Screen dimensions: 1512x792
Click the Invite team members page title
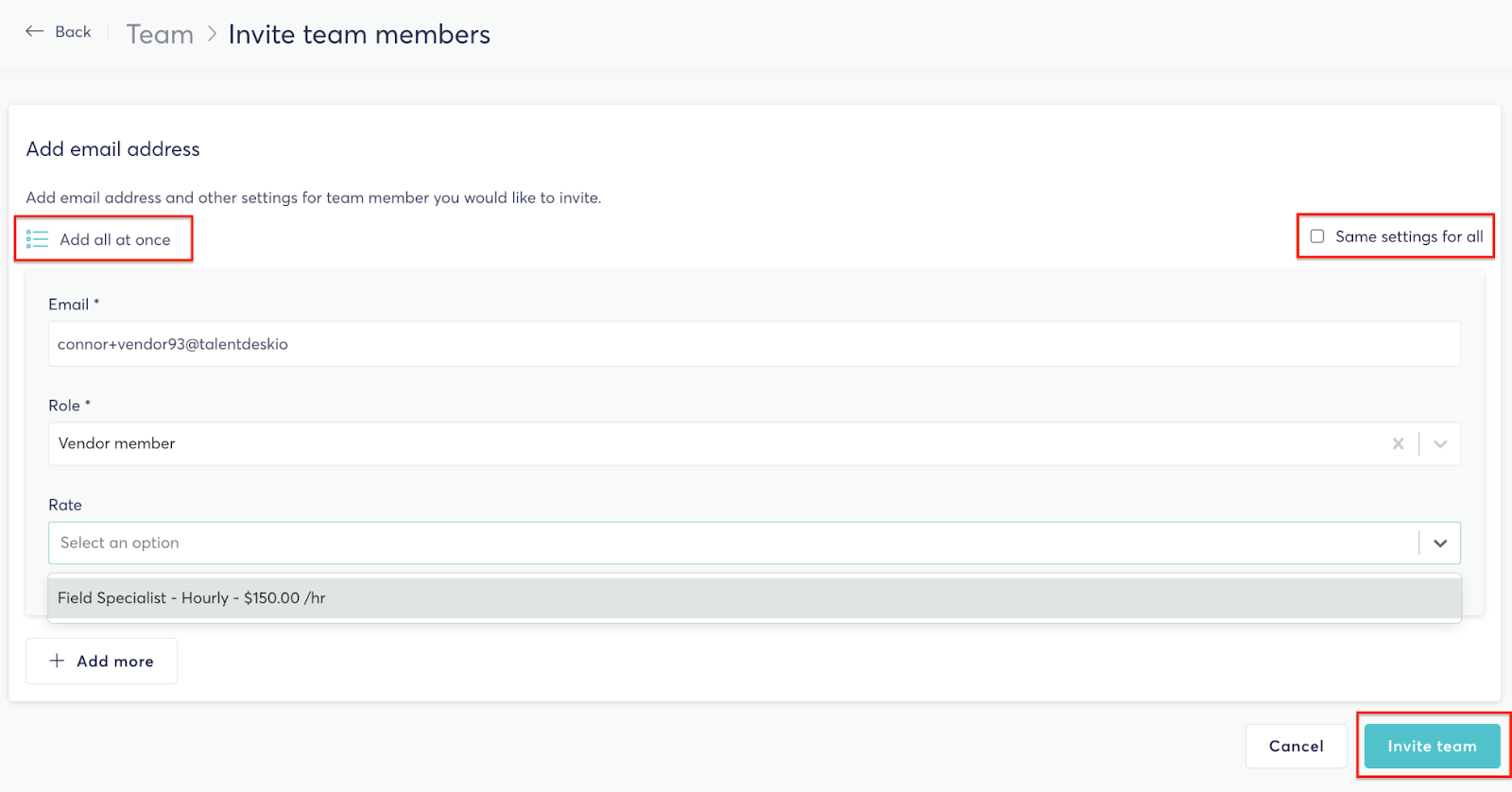tap(359, 35)
